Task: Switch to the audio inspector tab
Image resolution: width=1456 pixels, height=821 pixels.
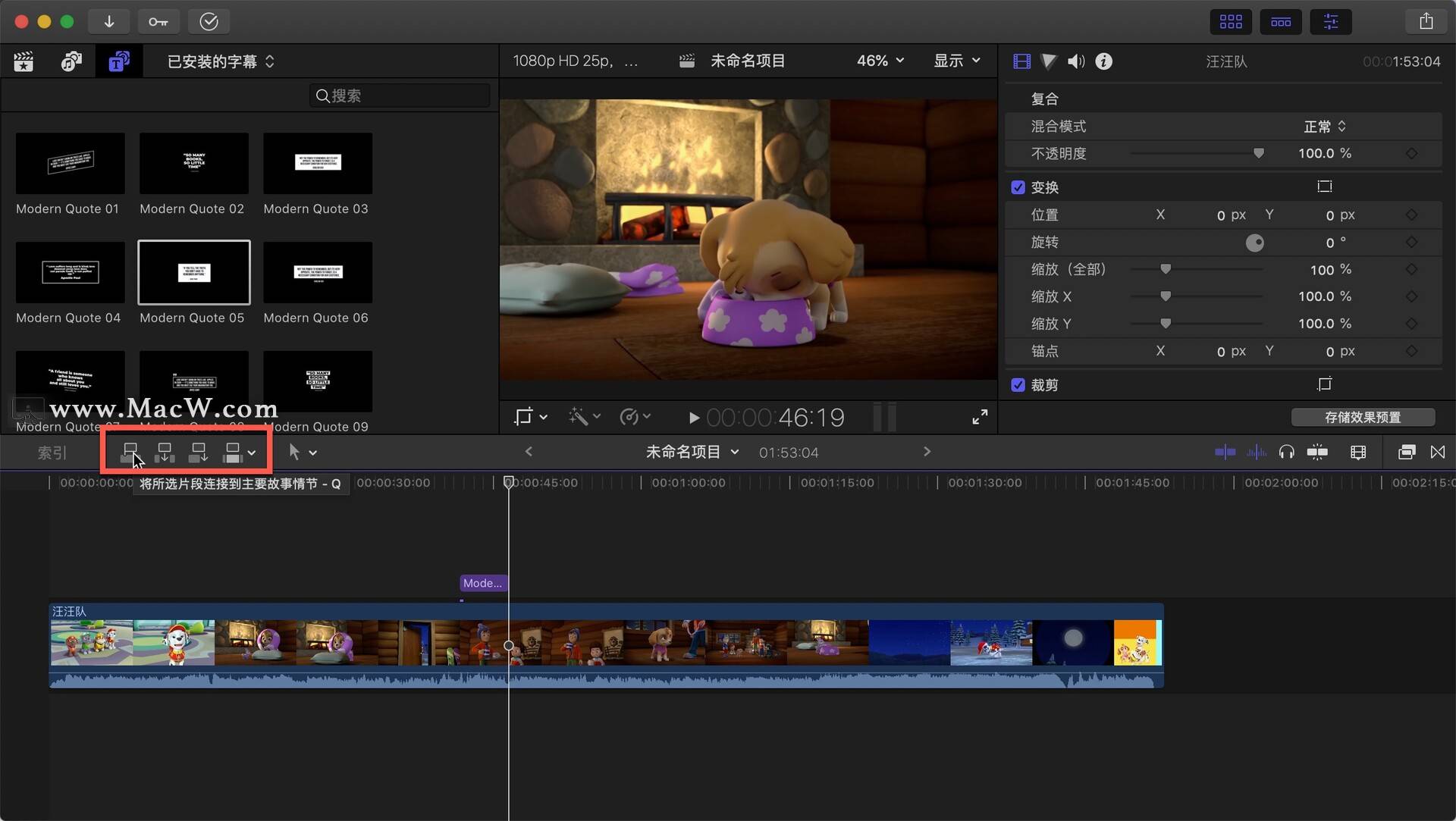Action: (1076, 61)
